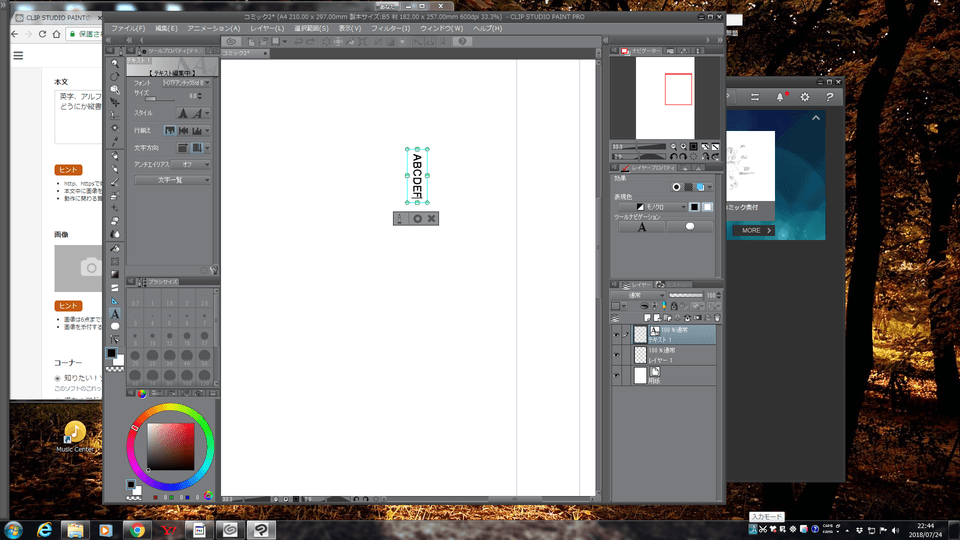Viewport: 960px width, 540px height.
Task: Select the テキスト 1 layer thumbnail
Action: point(641,335)
